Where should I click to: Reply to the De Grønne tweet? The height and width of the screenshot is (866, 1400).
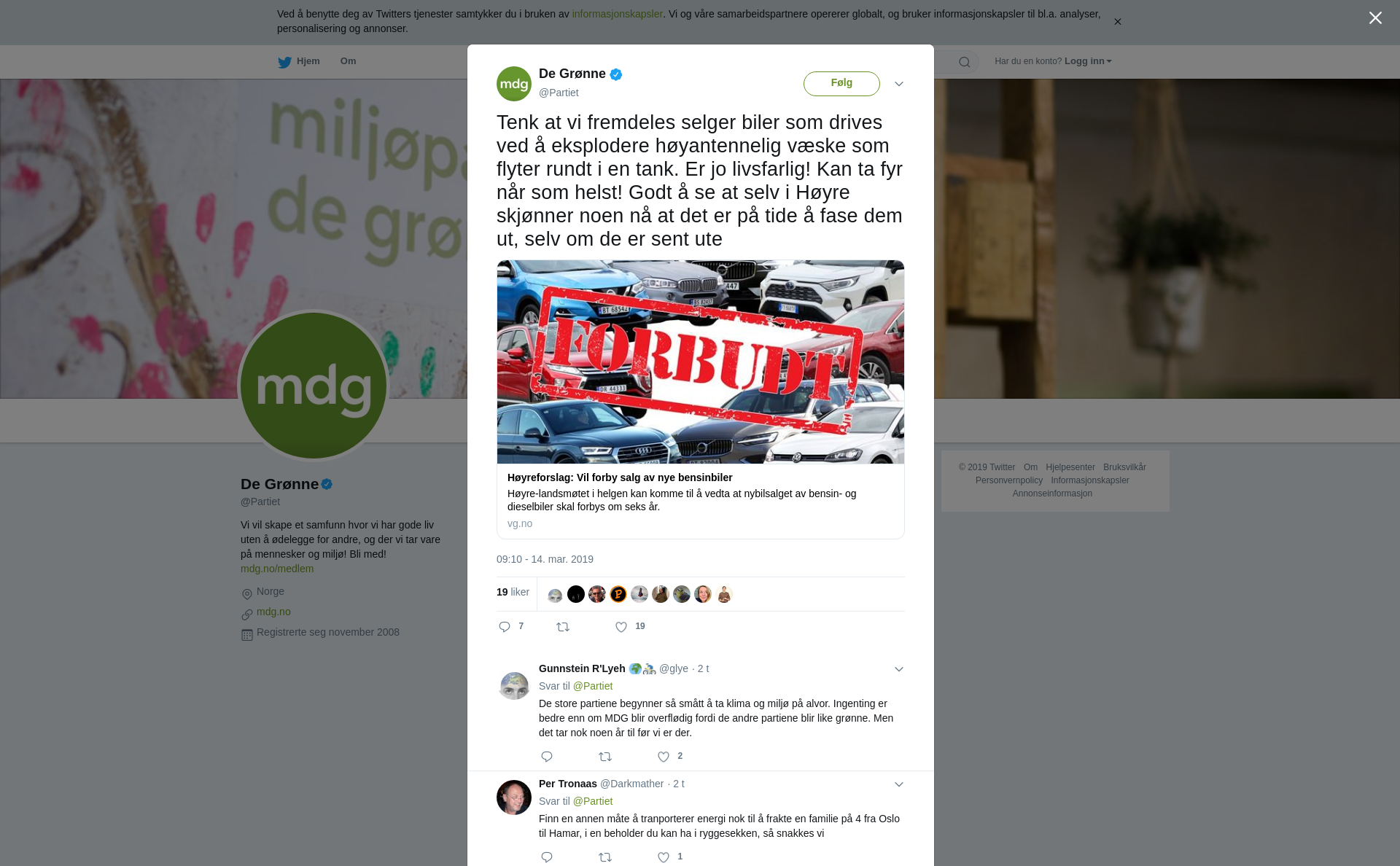point(505,627)
